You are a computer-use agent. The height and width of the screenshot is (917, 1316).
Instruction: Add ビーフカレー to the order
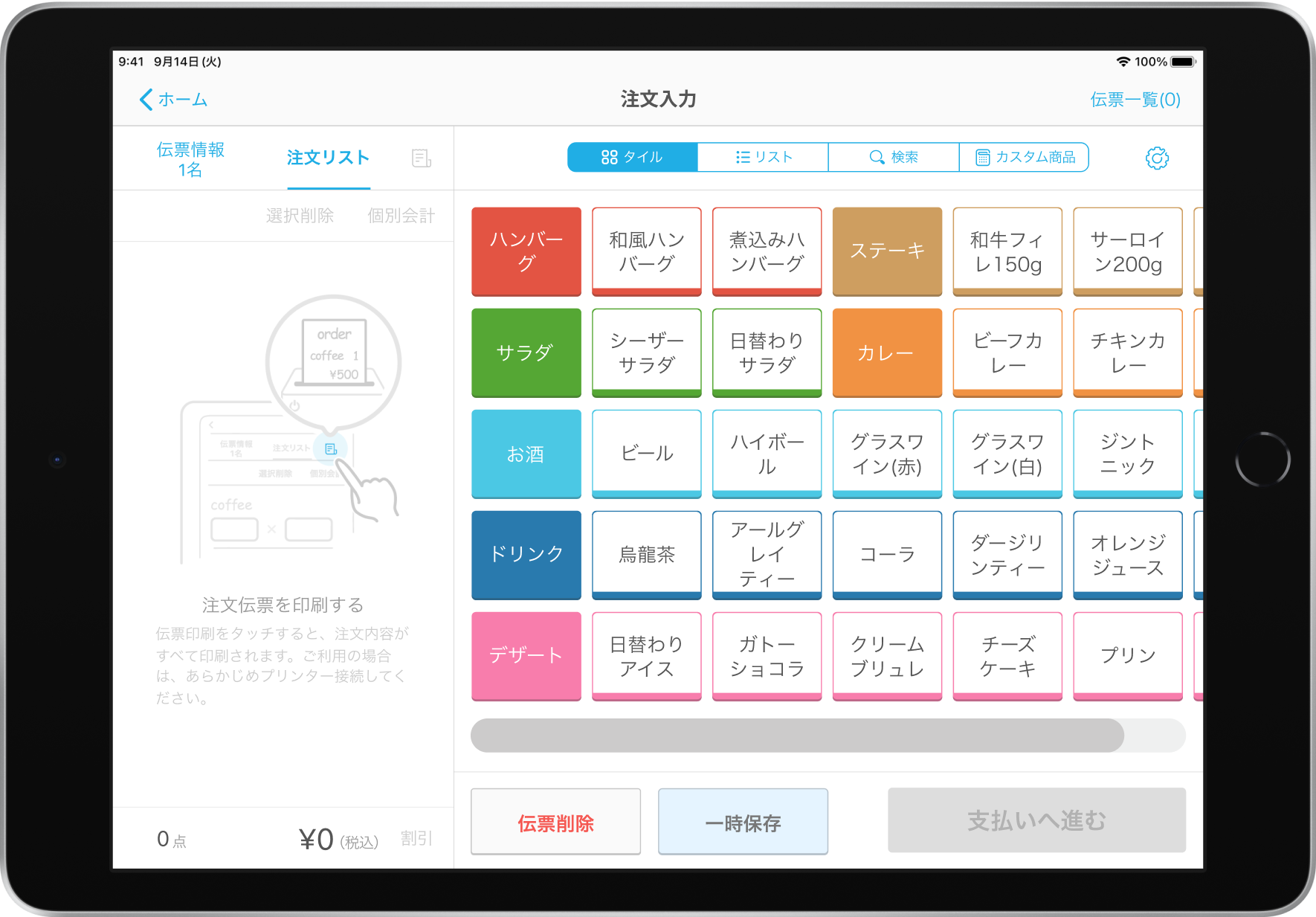1007,353
